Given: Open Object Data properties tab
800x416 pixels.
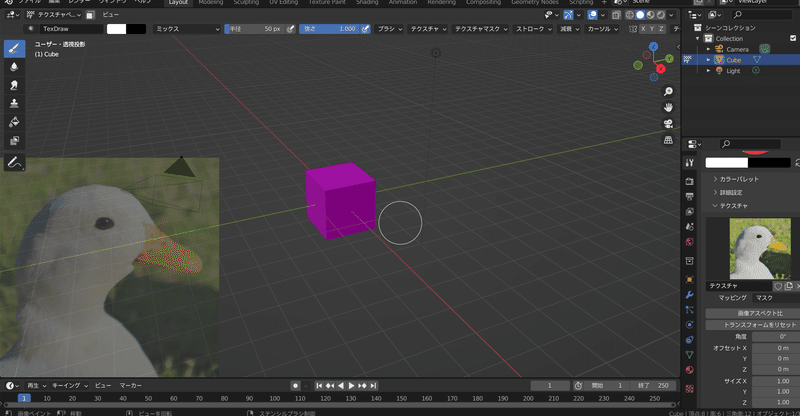Looking at the screenshot, I should (690, 355).
